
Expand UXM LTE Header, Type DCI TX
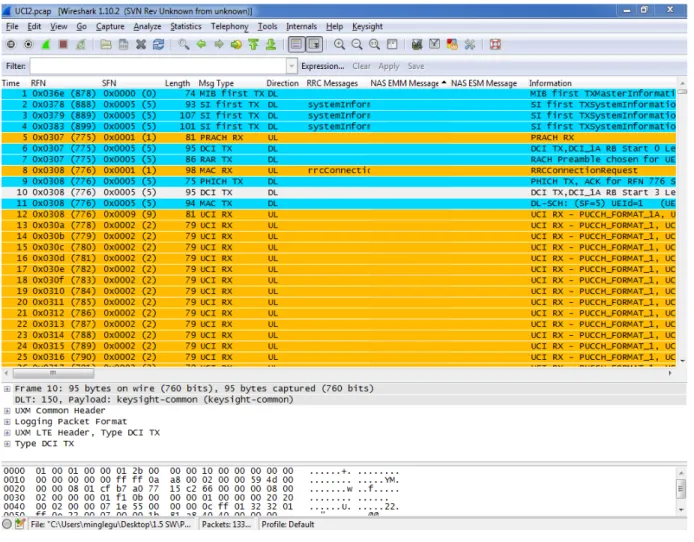(x=7, y=433)
